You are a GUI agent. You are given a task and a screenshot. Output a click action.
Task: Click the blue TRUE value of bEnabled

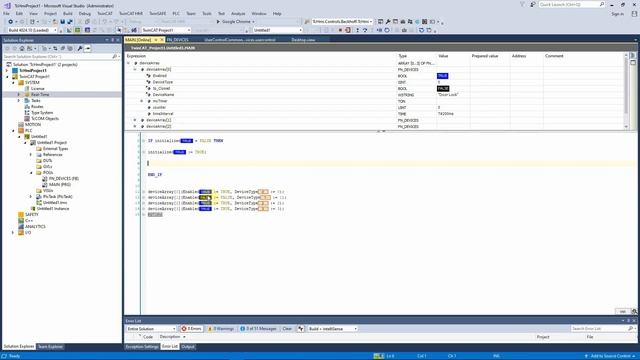pyautogui.click(x=442, y=76)
